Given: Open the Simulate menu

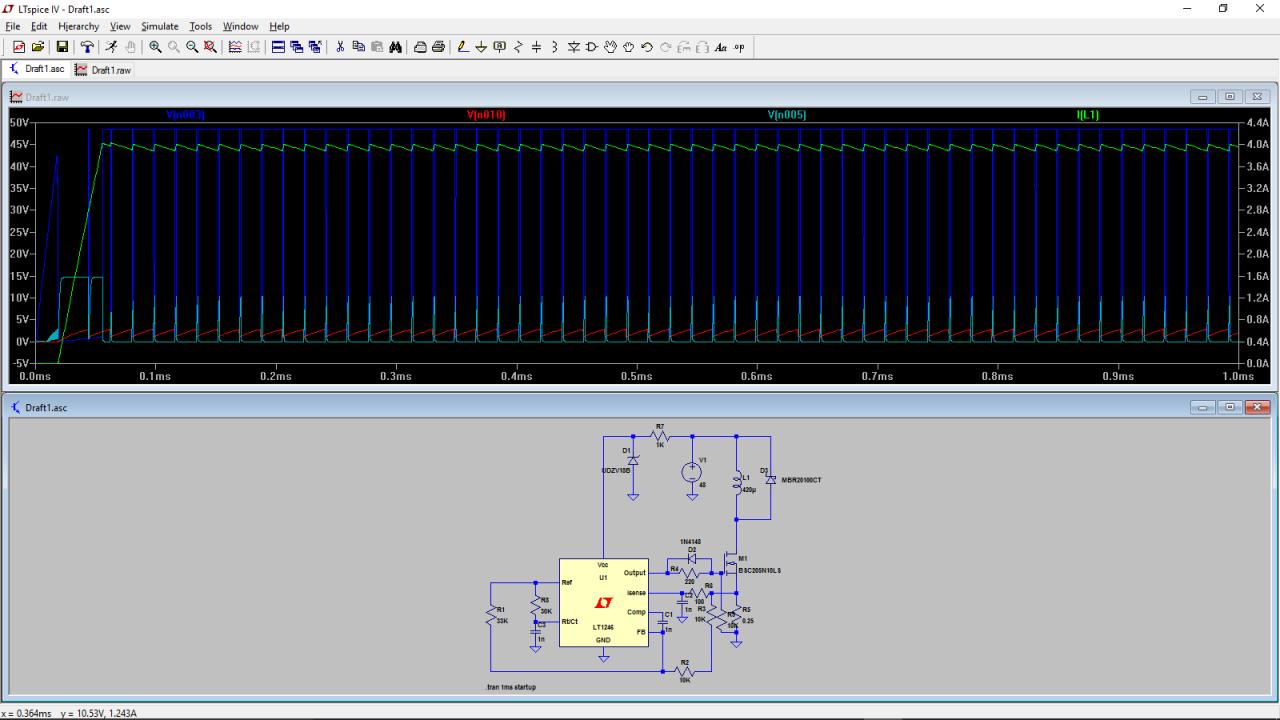Looking at the screenshot, I should click(x=159, y=26).
